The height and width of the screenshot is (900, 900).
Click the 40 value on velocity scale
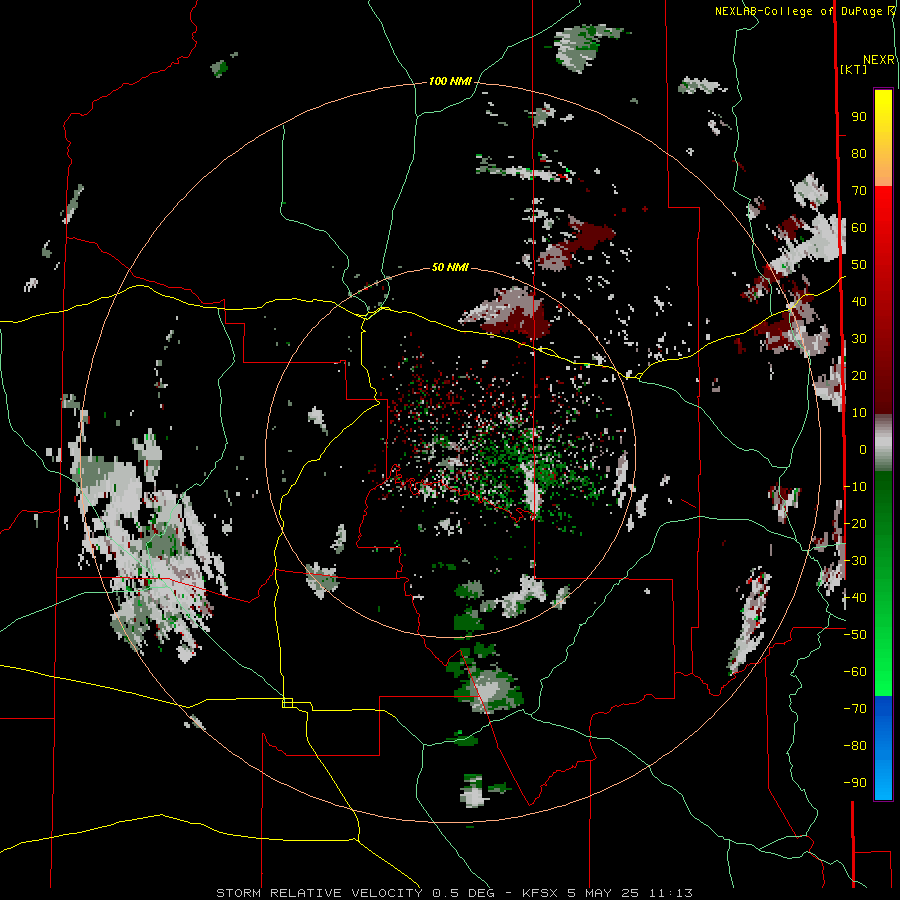point(859,302)
